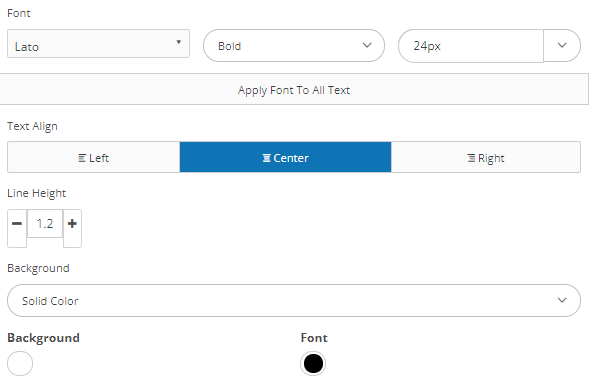This screenshot has width=596, height=386.
Task: Click Apply Font To All Text
Action: tap(294, 90)
